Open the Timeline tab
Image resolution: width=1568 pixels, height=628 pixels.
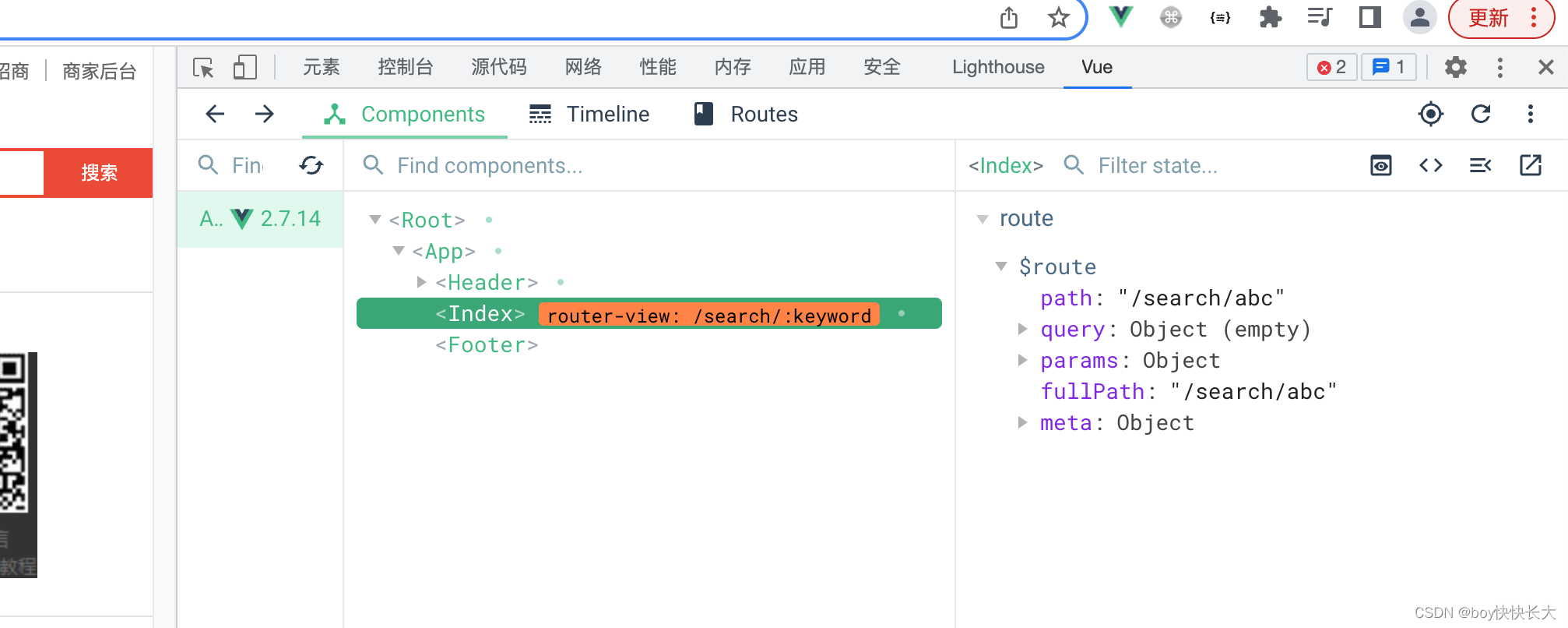click(589, 115)
